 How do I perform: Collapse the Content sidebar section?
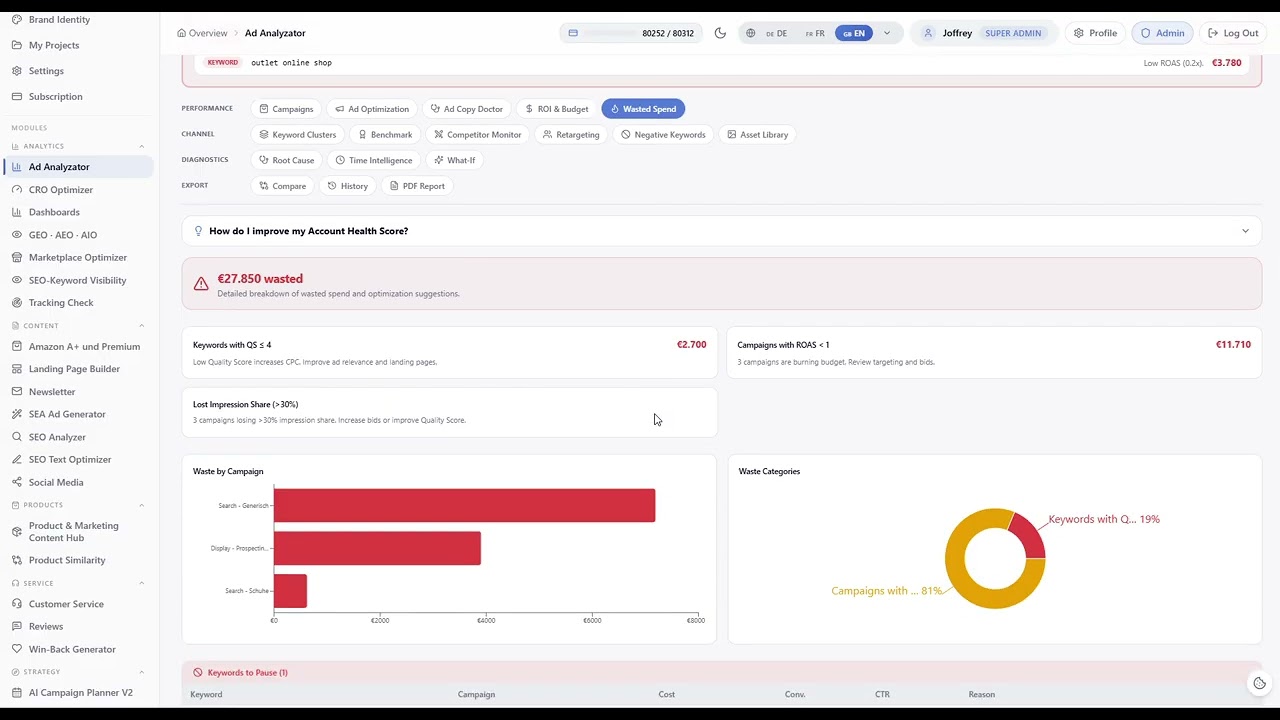142,326
